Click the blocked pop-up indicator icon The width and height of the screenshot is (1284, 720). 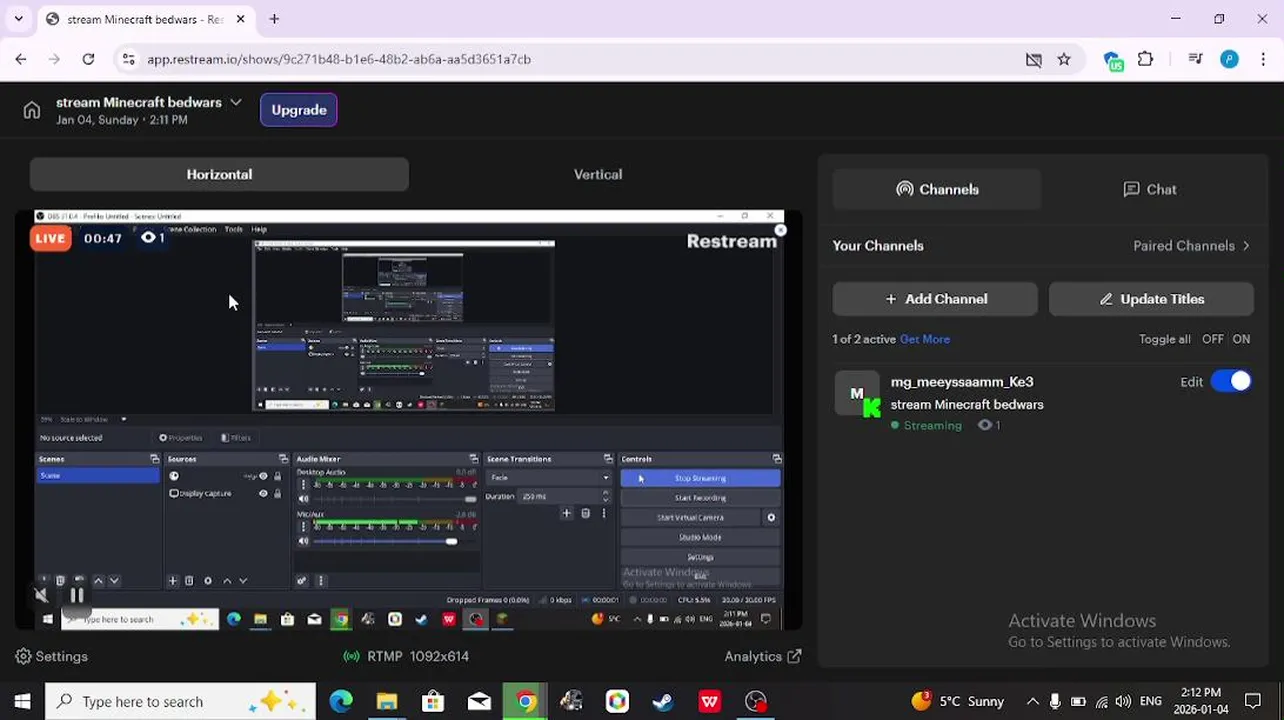[1034, 59]
